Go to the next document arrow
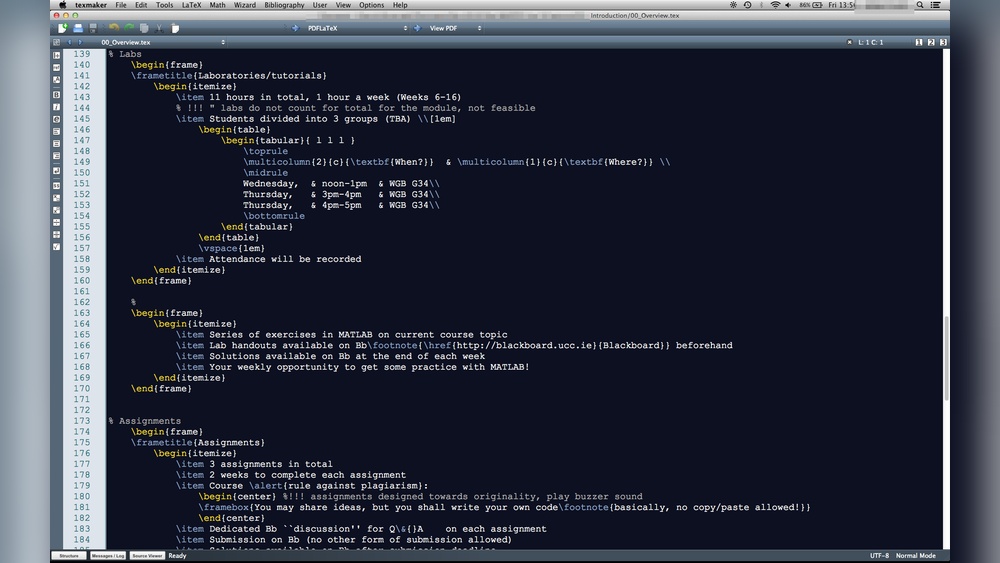The height and width of the screenshot is (563, 1000). [x=79, y=42]
